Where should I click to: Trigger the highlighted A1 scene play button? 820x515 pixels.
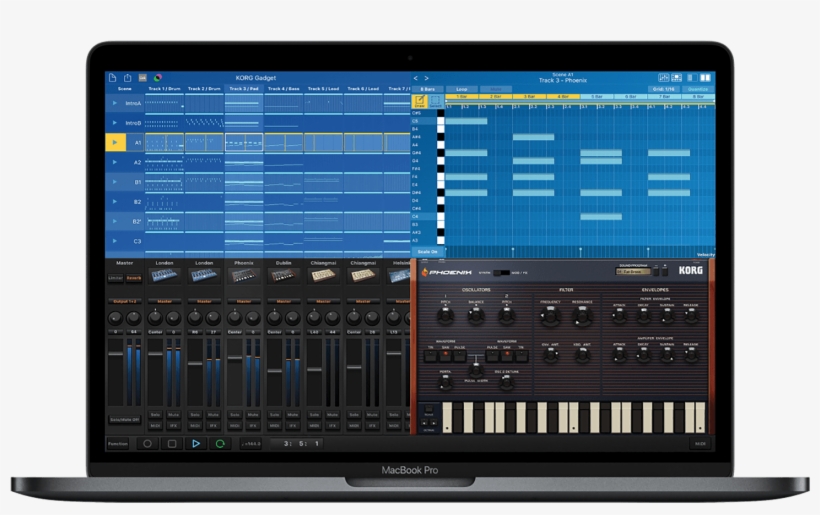(115, 142)
